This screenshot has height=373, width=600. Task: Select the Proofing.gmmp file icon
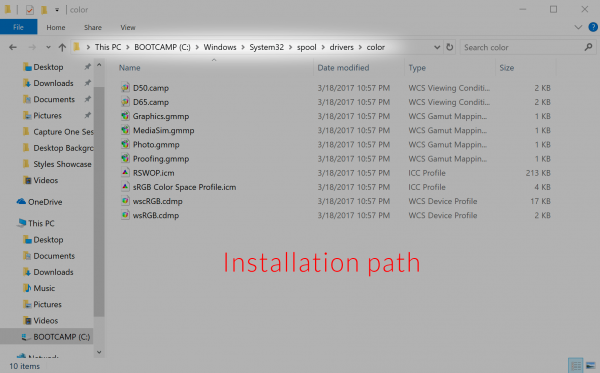click(x=125, y=158)
